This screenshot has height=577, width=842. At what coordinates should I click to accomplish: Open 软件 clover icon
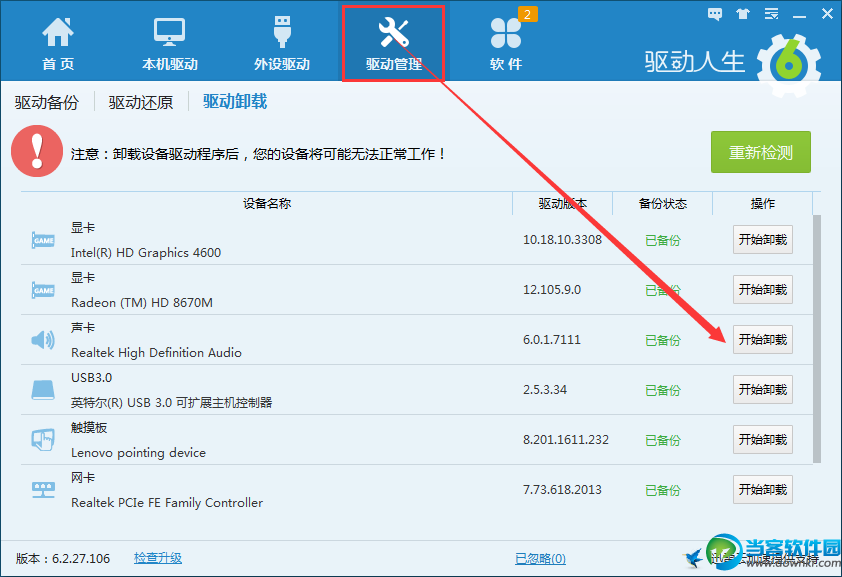[x=505, y=33]
